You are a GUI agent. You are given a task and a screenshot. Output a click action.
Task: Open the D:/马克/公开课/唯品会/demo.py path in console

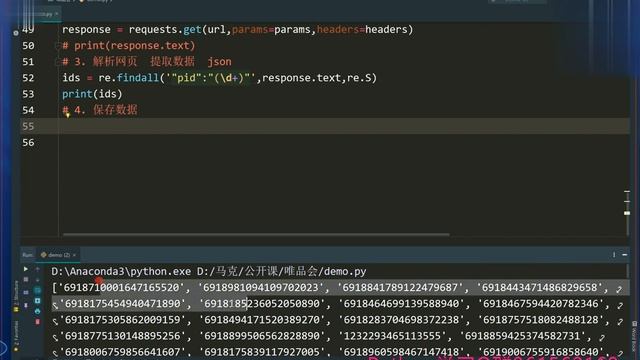click(282, 271)
